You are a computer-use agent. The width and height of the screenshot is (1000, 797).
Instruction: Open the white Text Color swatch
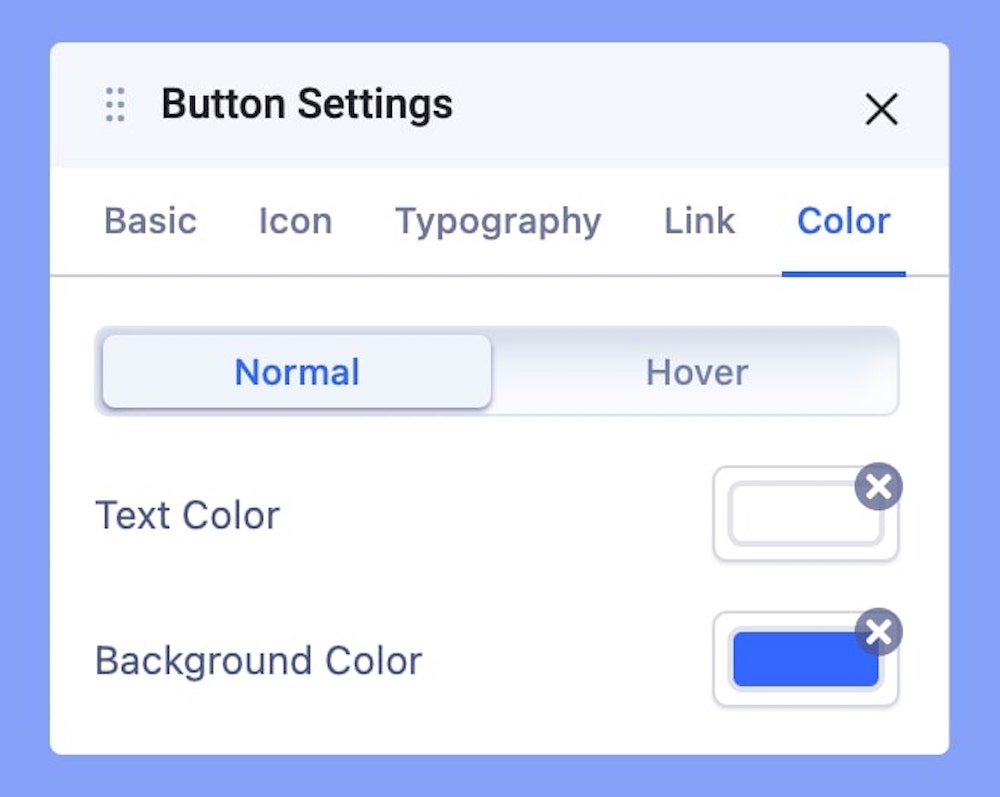click(800, 515)
